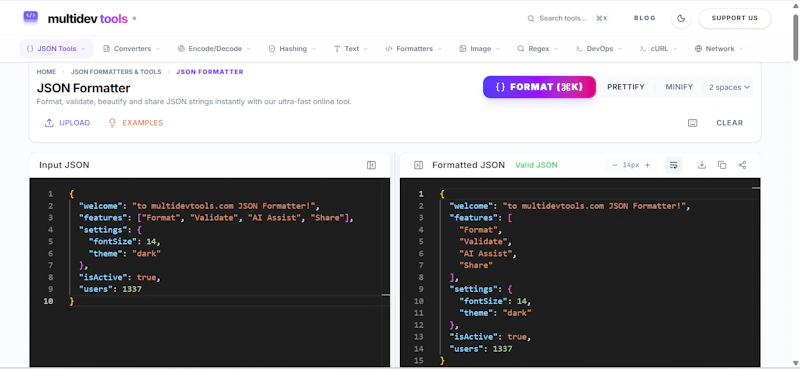Open the 2 spaces indentation dropdown
This screenshot has width=800, height=369.
(x=729, y=87)
